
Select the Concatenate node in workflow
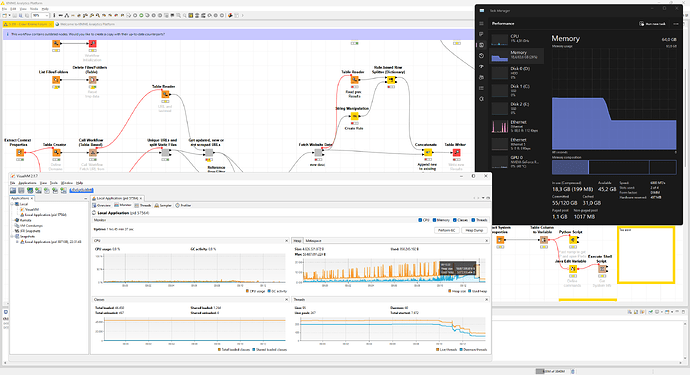click(x=427, y=153)
